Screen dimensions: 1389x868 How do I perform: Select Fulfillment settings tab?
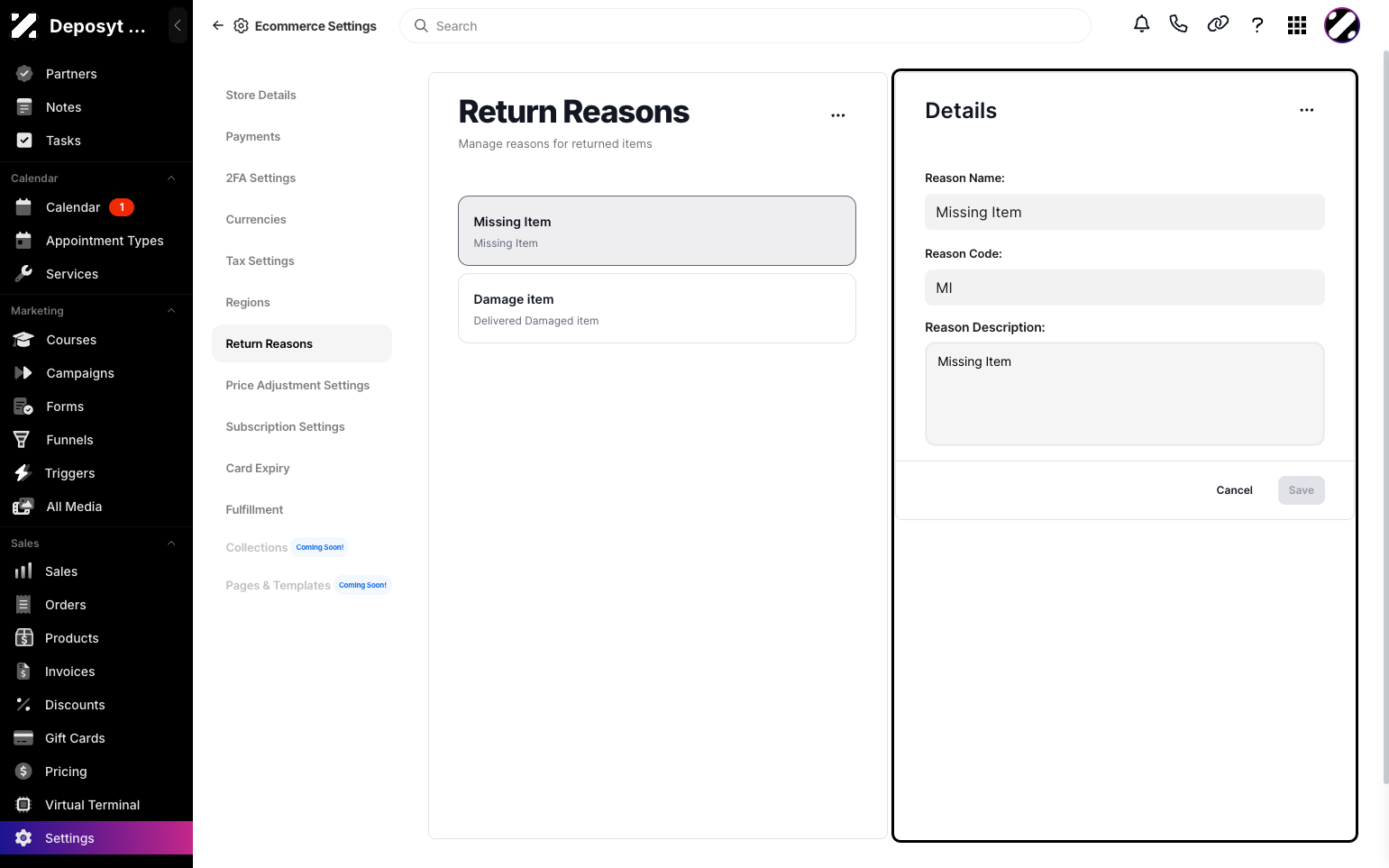coord(254,509)
